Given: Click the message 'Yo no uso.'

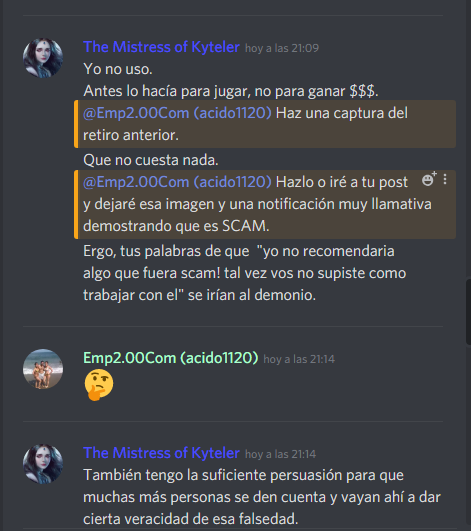Looking at the screenshot, I should (x=118, y=69).
